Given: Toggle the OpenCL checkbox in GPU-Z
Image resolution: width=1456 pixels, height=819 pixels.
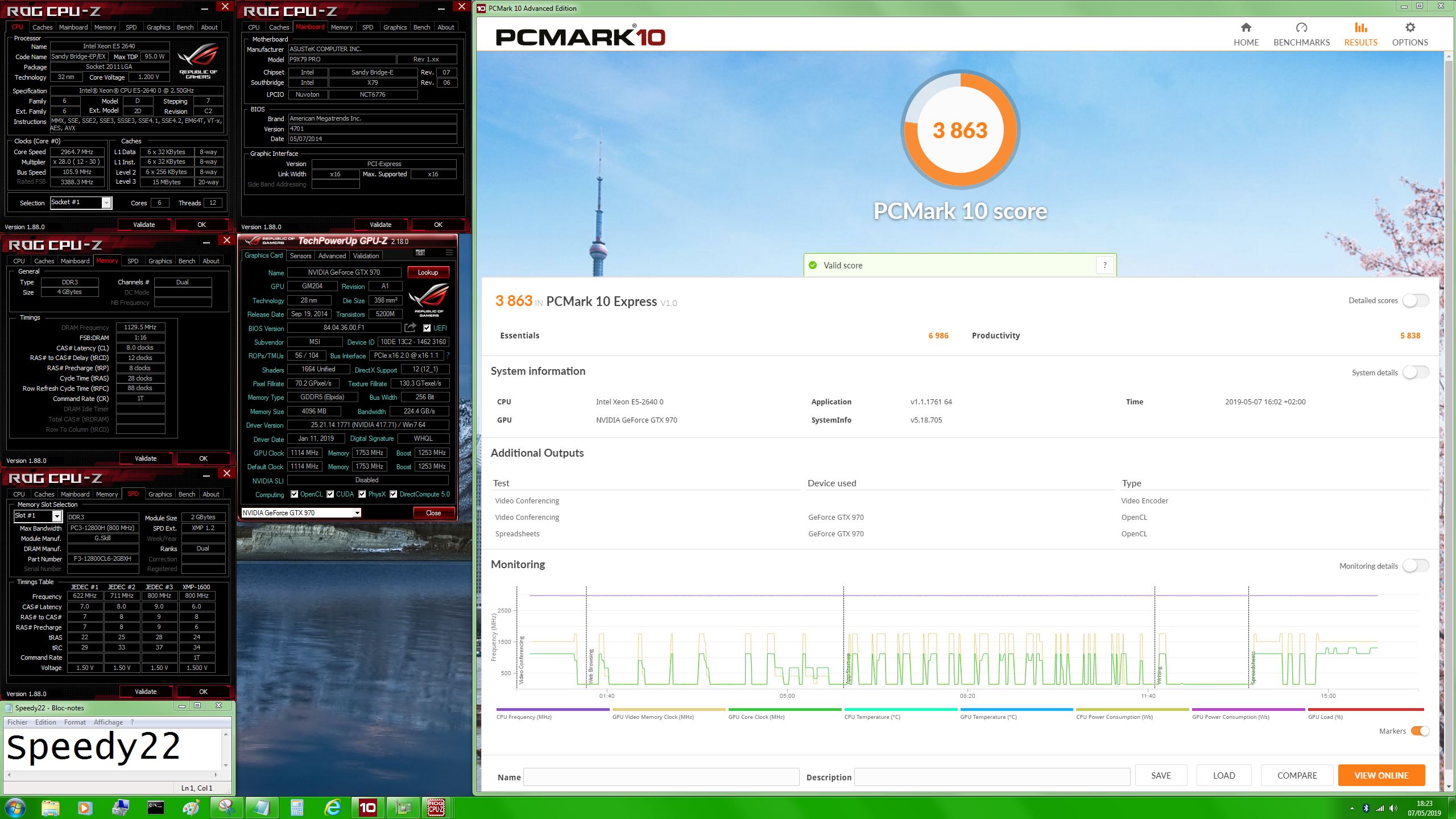Looking at the screenshot, I should pyautogui.click(x=294, y=494).
